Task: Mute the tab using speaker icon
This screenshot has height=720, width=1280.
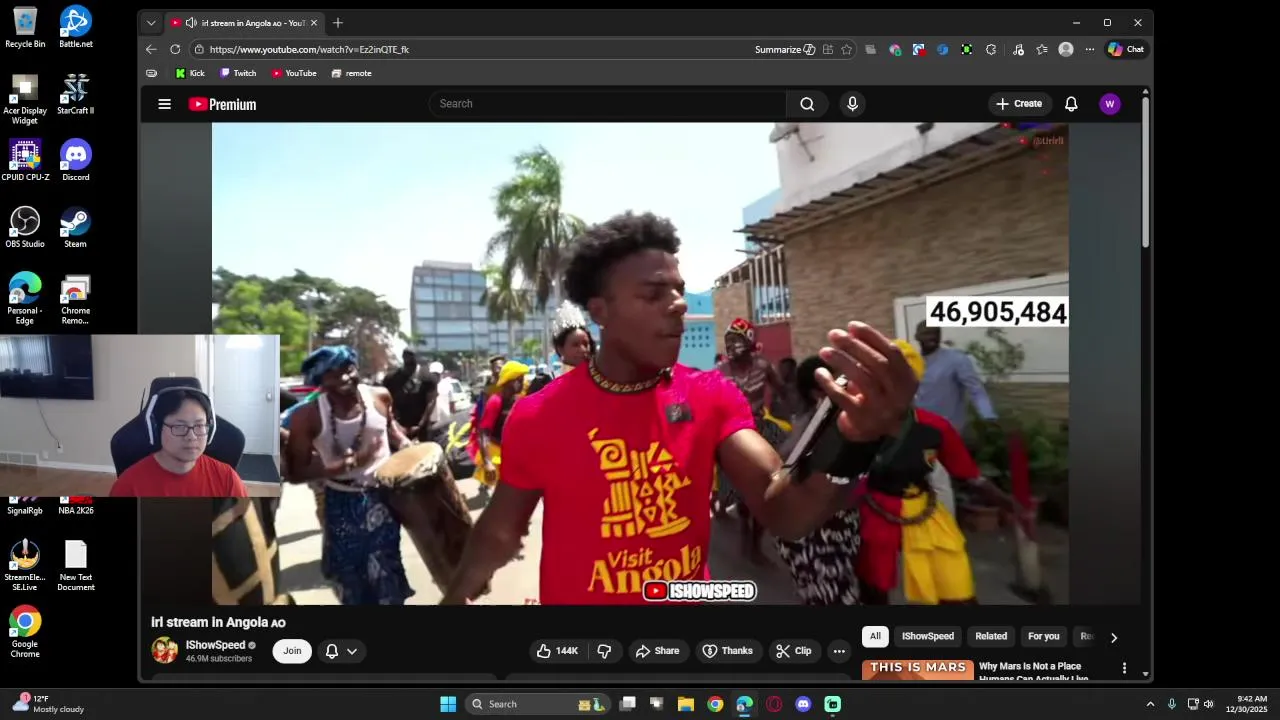Action: coord(191,23)
